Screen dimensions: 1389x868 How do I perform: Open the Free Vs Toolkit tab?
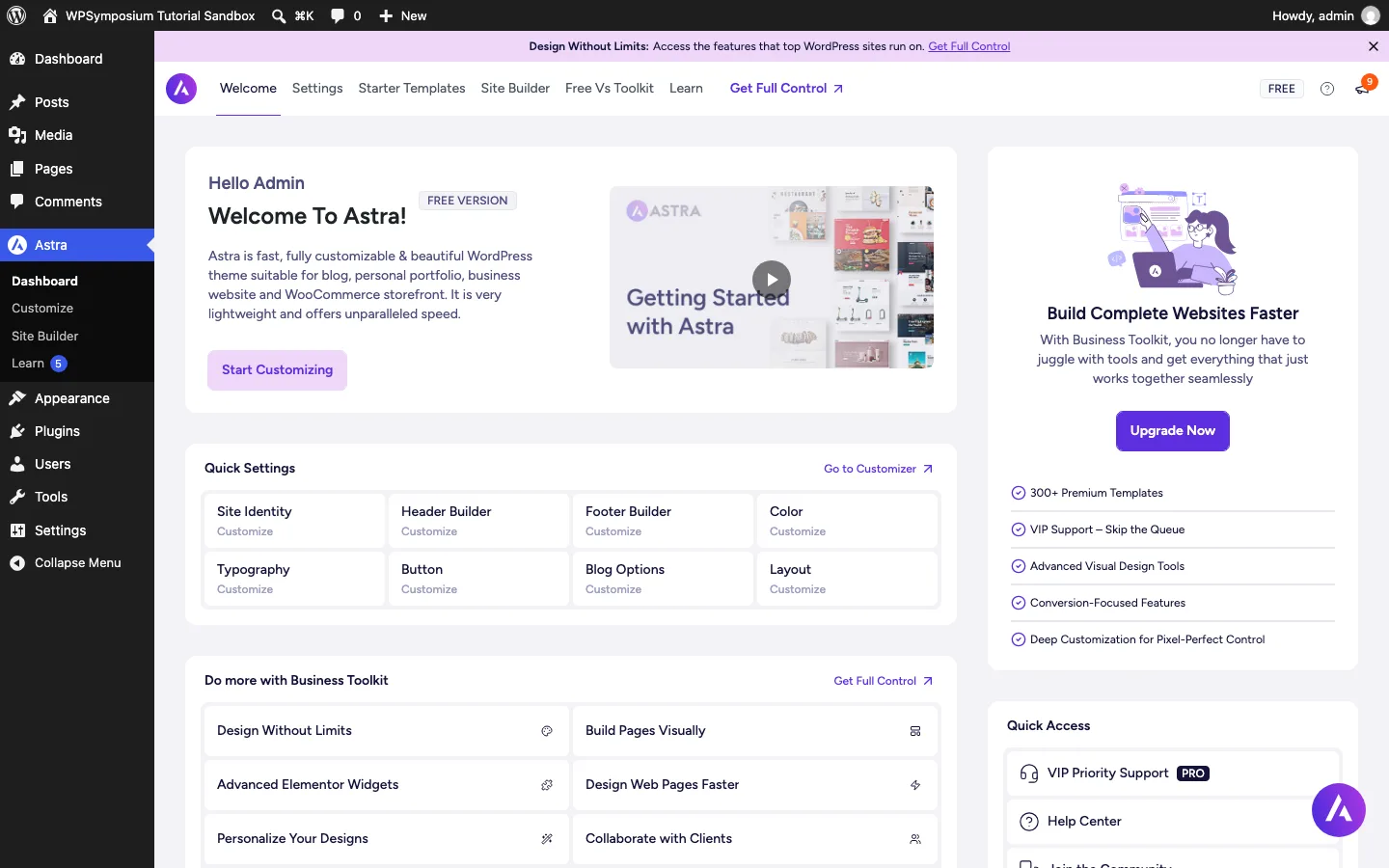coord(610,89)
